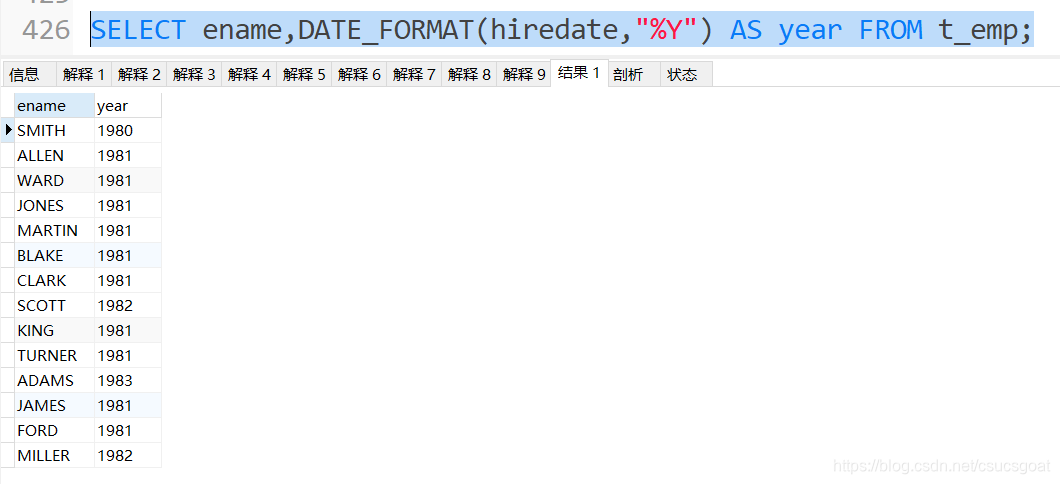Open the 解释 1 tab
1060x484 pixels.
[x=84, y=74]
